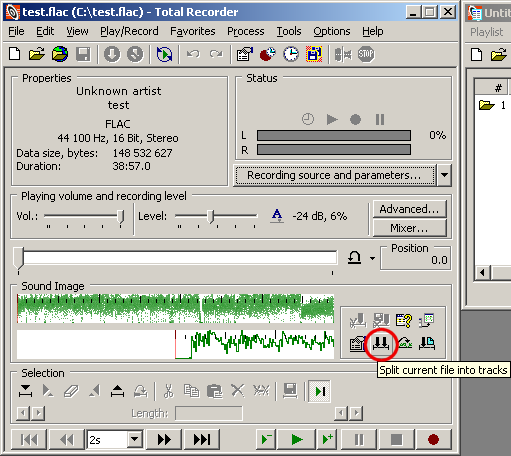The width and height of the screenshot is (511, 456).
Task: Toggle the play-to-end button in Selection
Action: [x=319, y=391]
